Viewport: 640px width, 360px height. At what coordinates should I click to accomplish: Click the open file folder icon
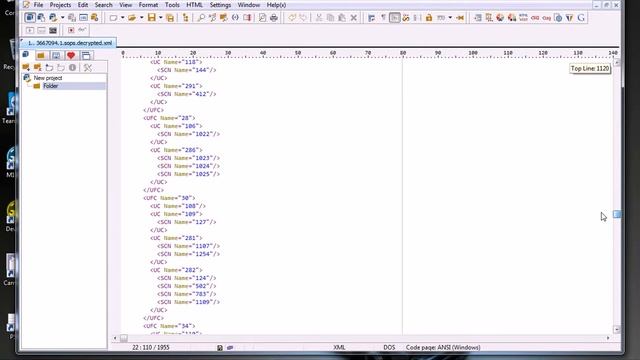coord(132,18)
